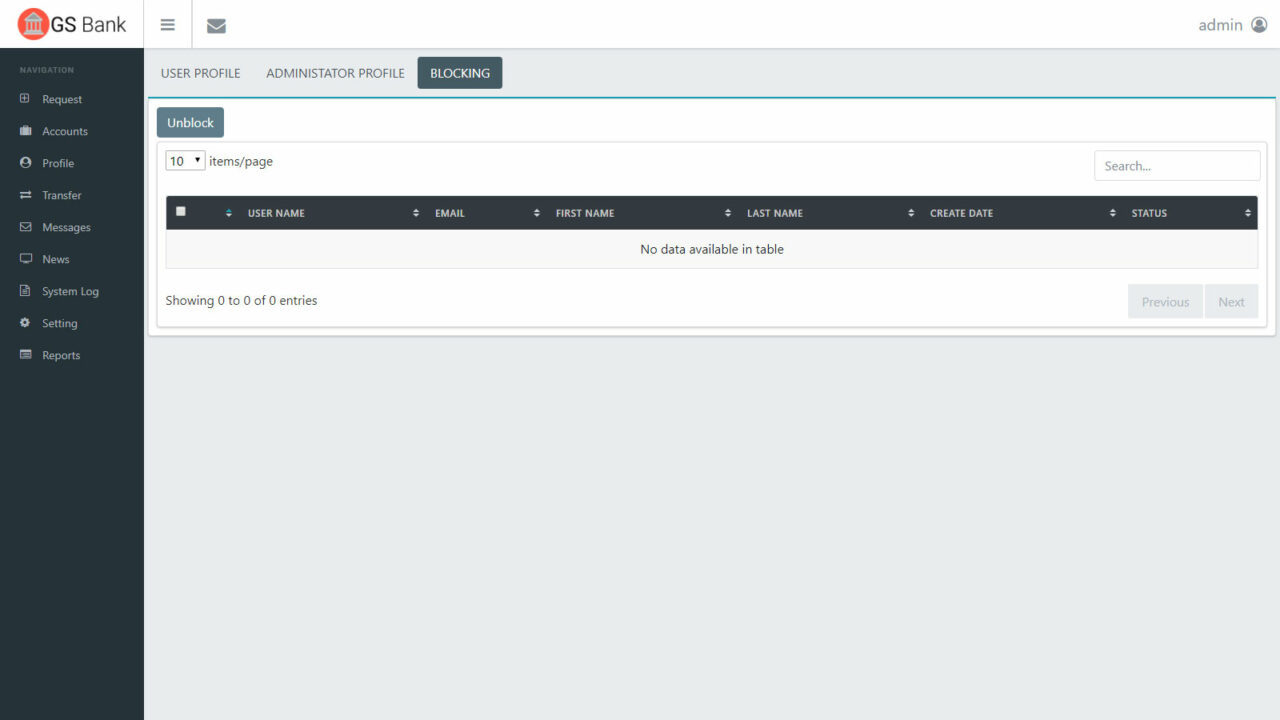Viewport: 1280px width, 720px height.
Task: Select the System Log icon
Action: [x=23, y=290]
